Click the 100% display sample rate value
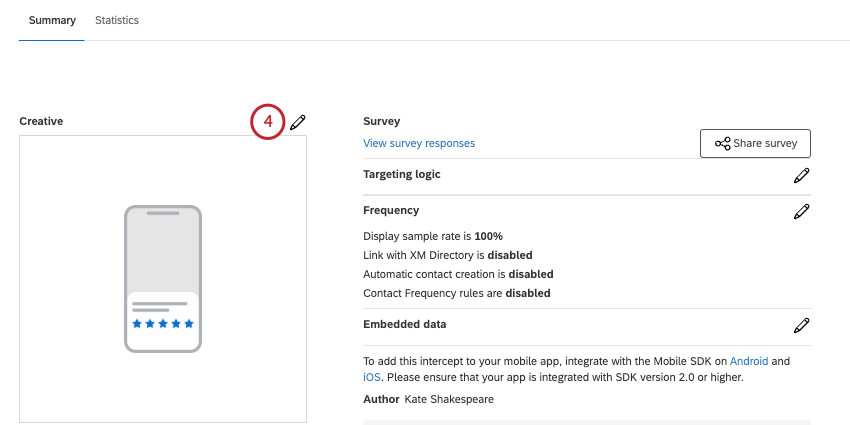Viewport: 850px width, 425px height. [x=488, y=236]
